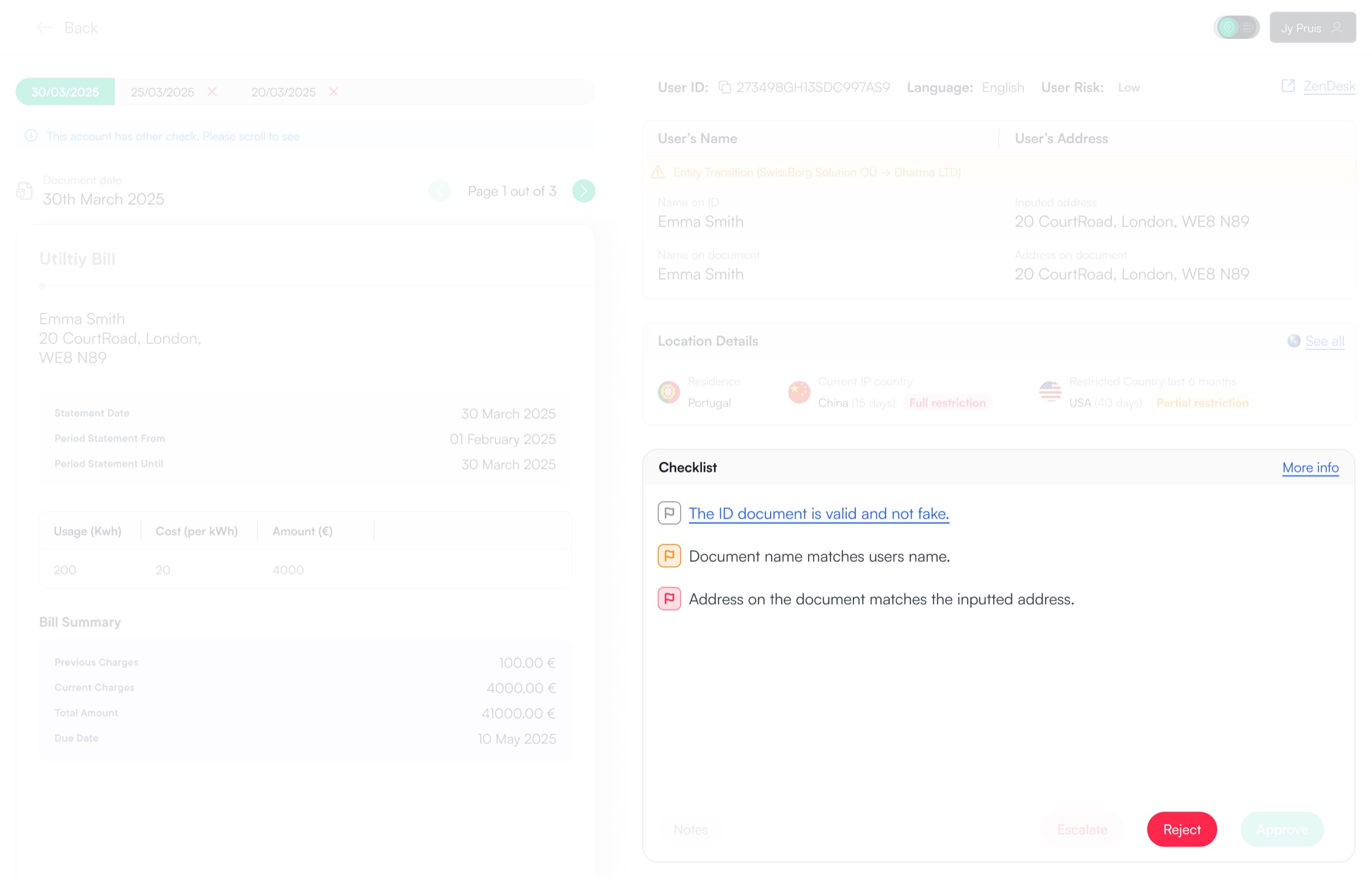This screenshot has width=1372, height=878.
Task: Click the Low user risk value
Action: [1129, 88]
